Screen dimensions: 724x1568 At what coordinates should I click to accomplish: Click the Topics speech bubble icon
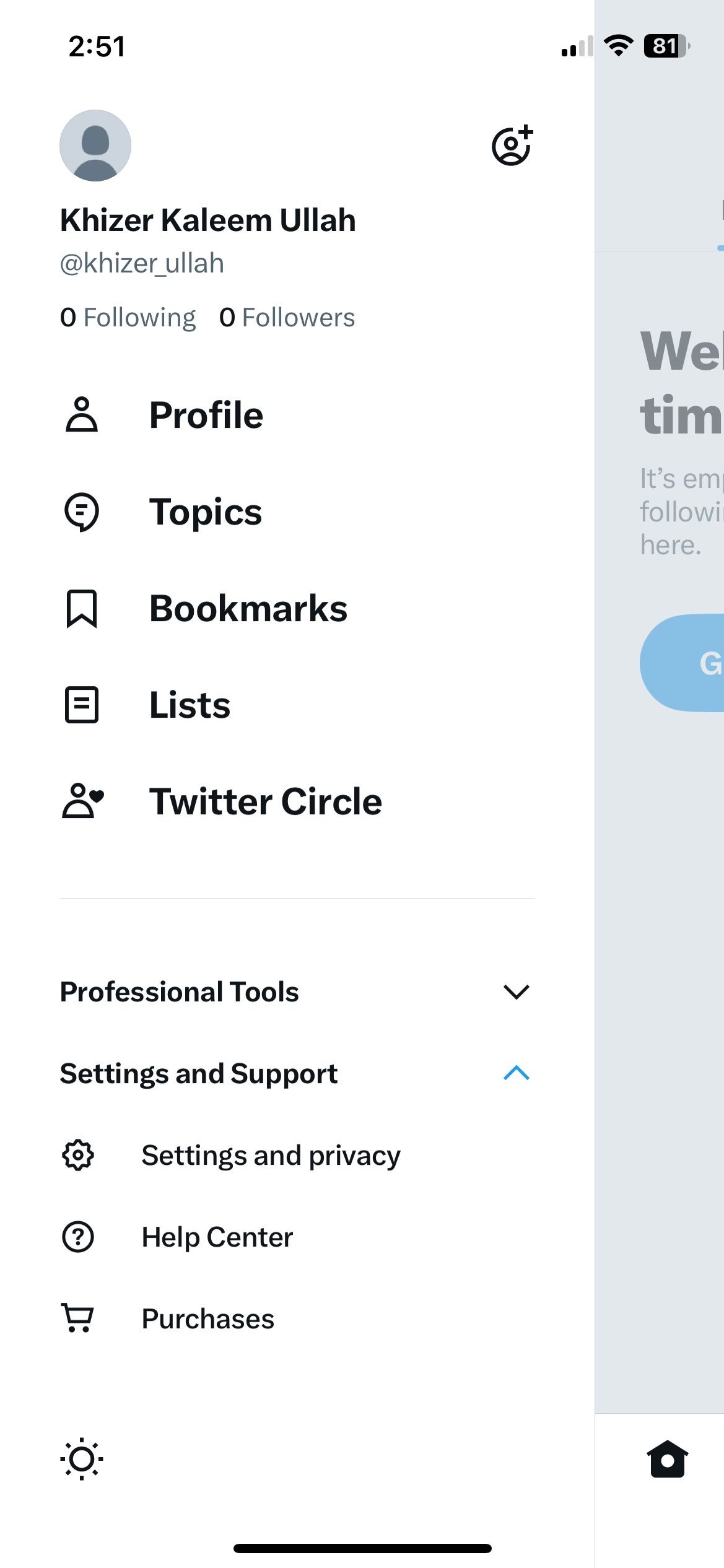point(82,512)
